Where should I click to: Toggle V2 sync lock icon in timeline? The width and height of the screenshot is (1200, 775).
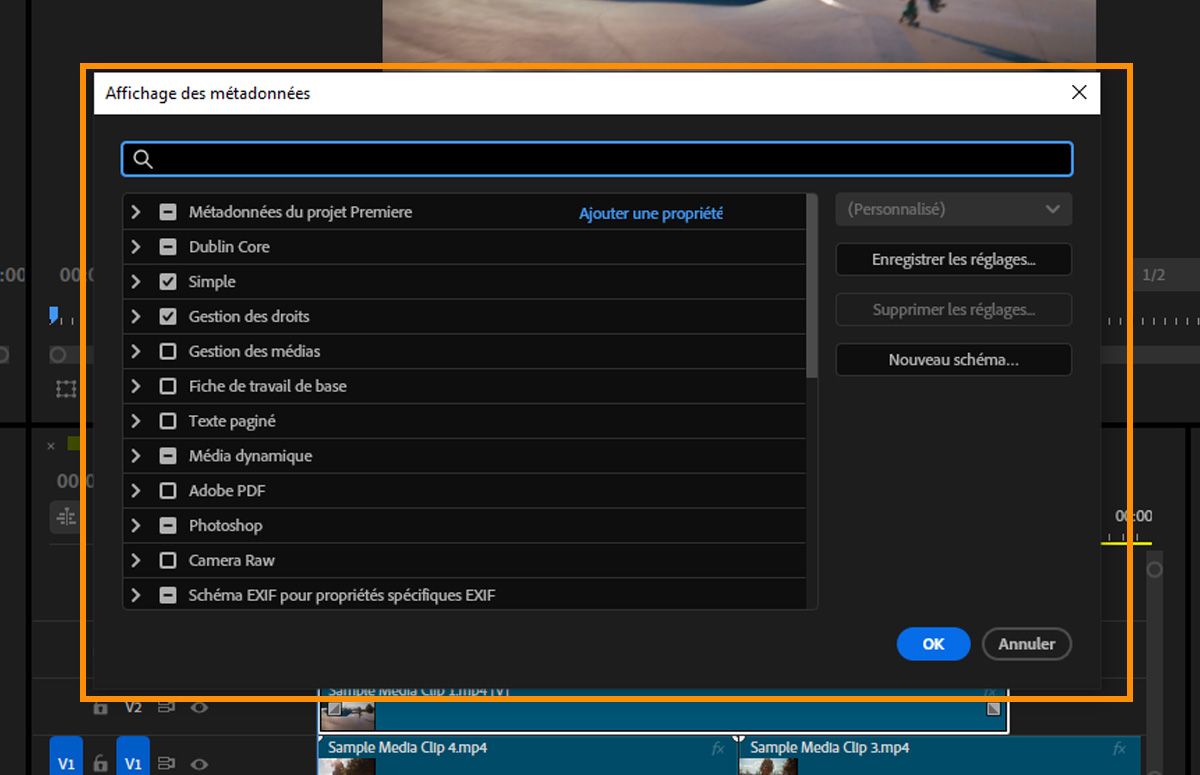click(167, 707)
